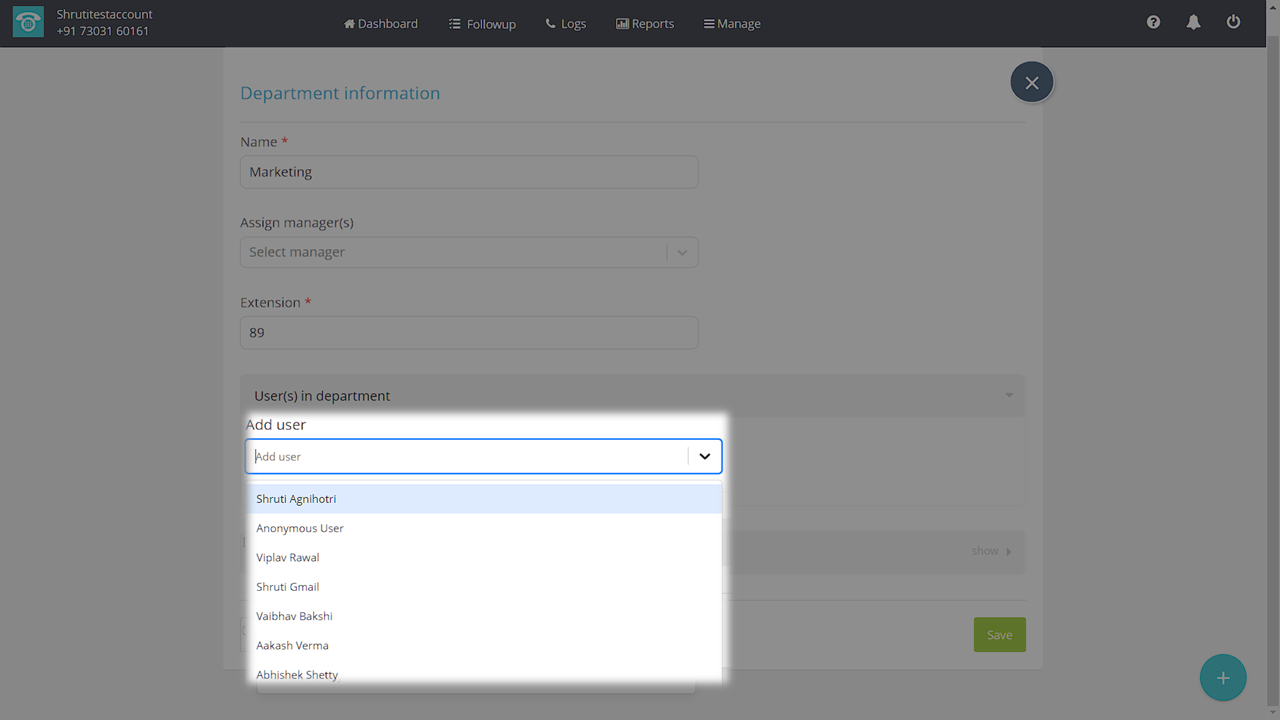This screenshot has width=1280, height=720.
Task: Click the department Name input field
Action: click(x=468, y=172)
